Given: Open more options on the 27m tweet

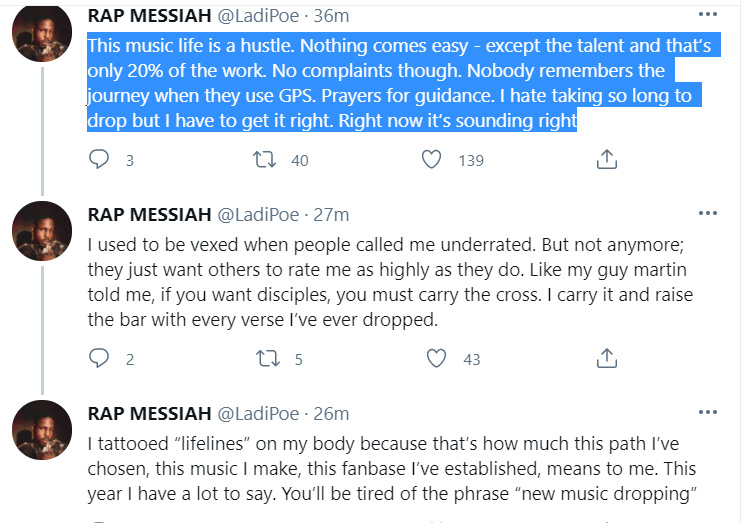Looking at the screenshot, I should coord(708,214).
